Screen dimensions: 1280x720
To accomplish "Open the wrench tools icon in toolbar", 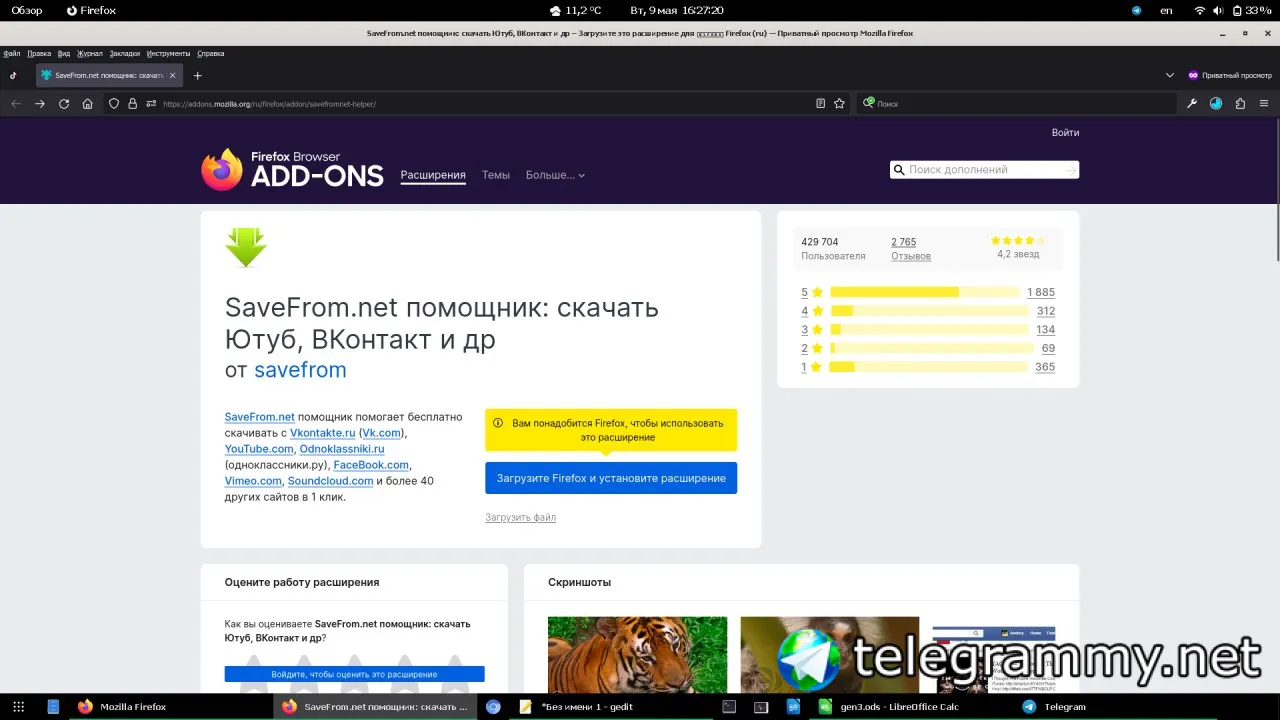I will [x=1192, y=104].
